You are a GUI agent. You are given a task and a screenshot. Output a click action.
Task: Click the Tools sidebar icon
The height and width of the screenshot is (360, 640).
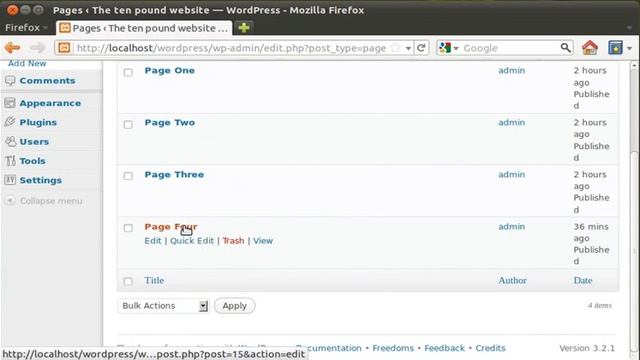point(10,160)
